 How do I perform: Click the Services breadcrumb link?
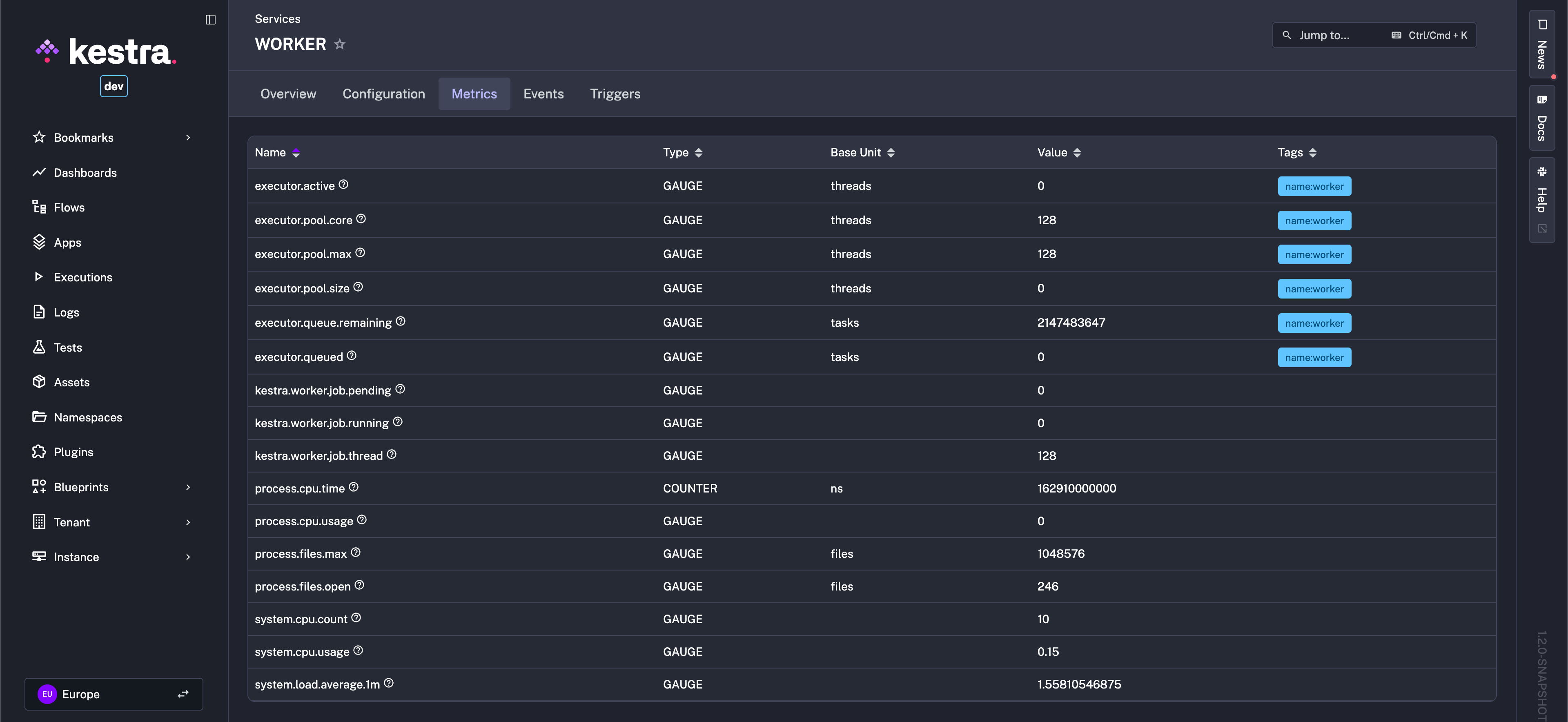pyautogui.click(x=277, y=19)
